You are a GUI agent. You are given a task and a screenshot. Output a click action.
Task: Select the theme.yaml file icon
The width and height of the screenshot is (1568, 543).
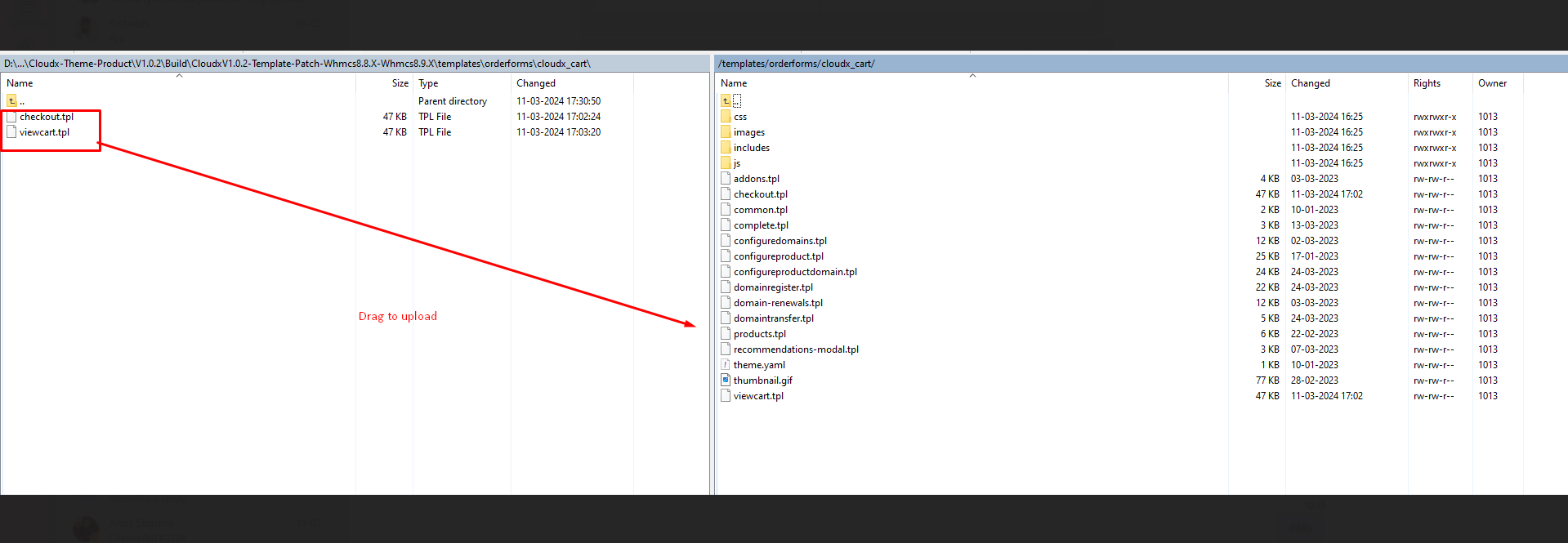pyautogui.click(x=726, y=365)
